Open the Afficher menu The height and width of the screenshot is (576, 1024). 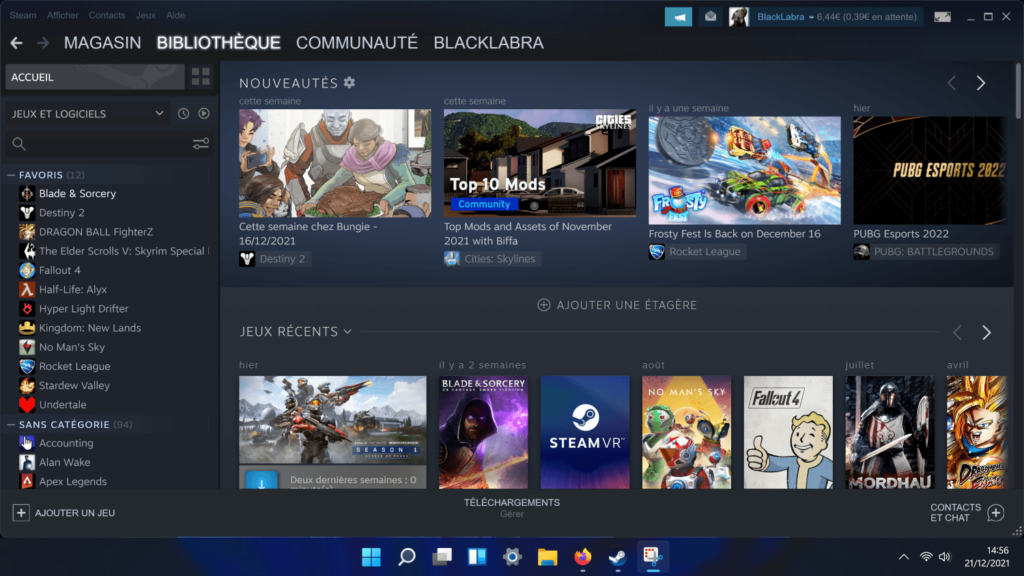click(63, 15)
